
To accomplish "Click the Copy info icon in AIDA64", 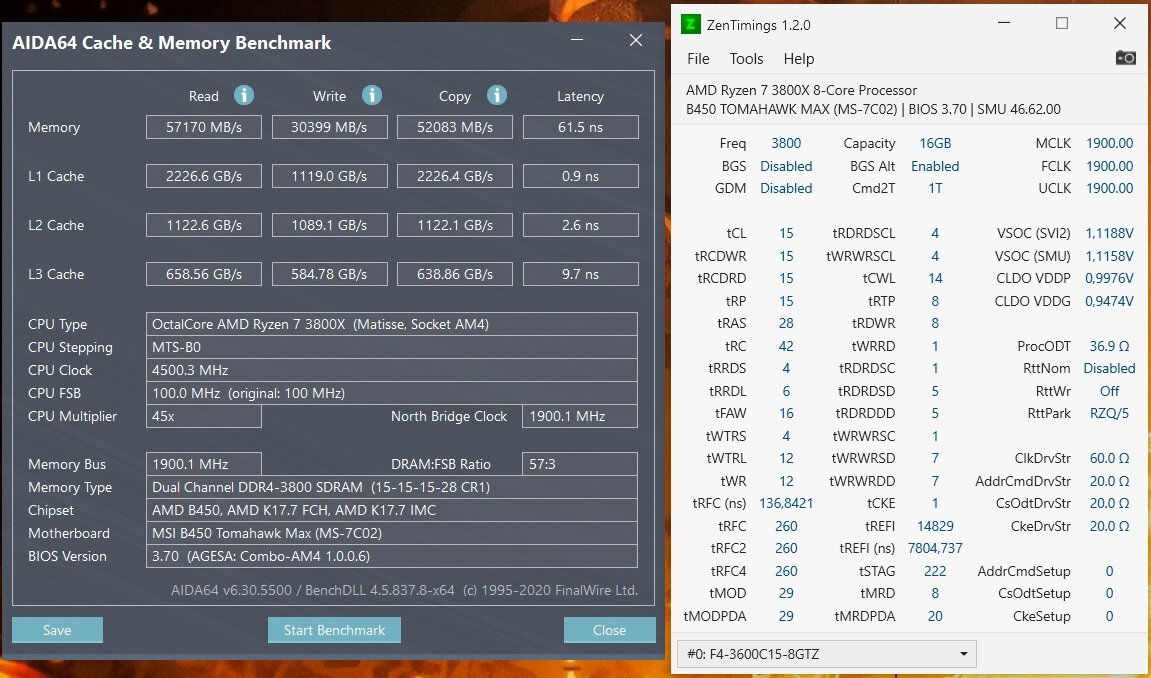I will tap(497, 95).
